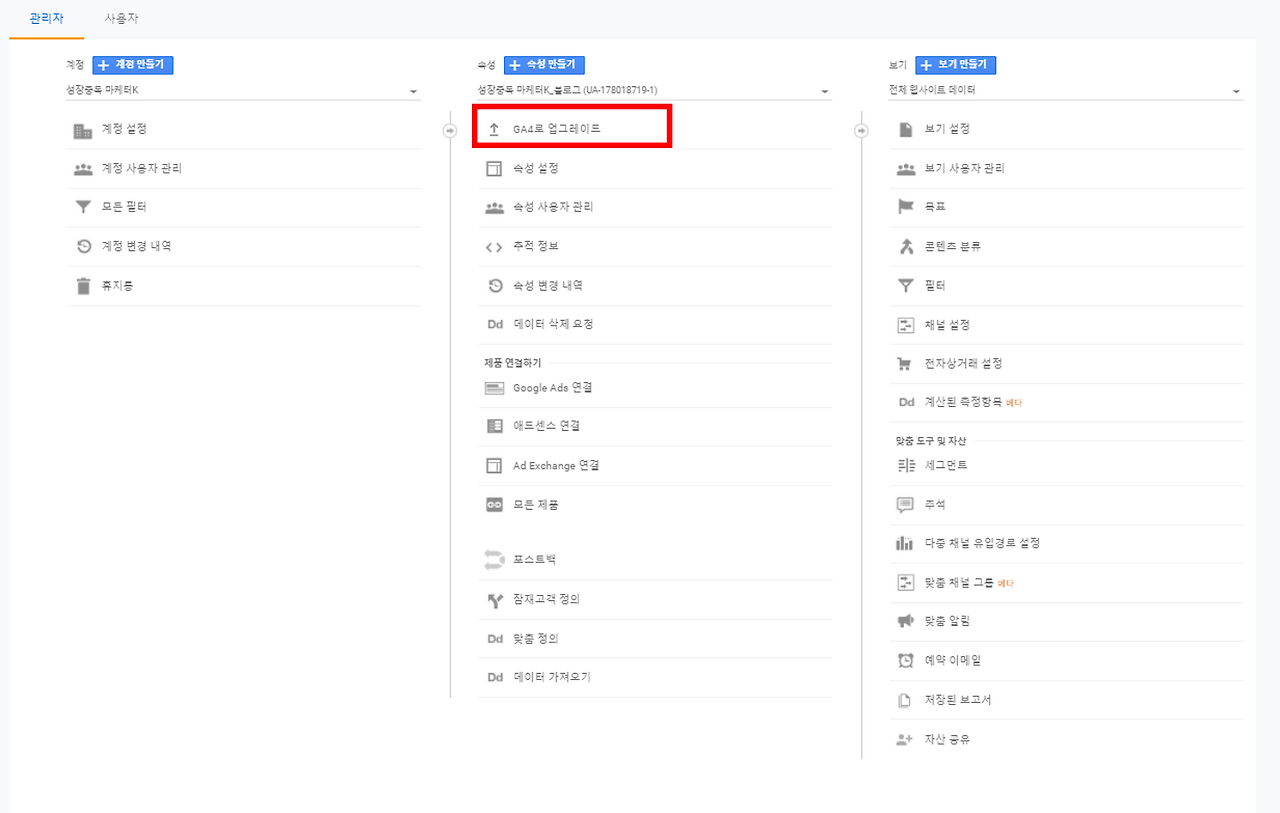
Task: Click the shopping cart icon for 전자상거래 설정
Action: [x=906, y=364]
